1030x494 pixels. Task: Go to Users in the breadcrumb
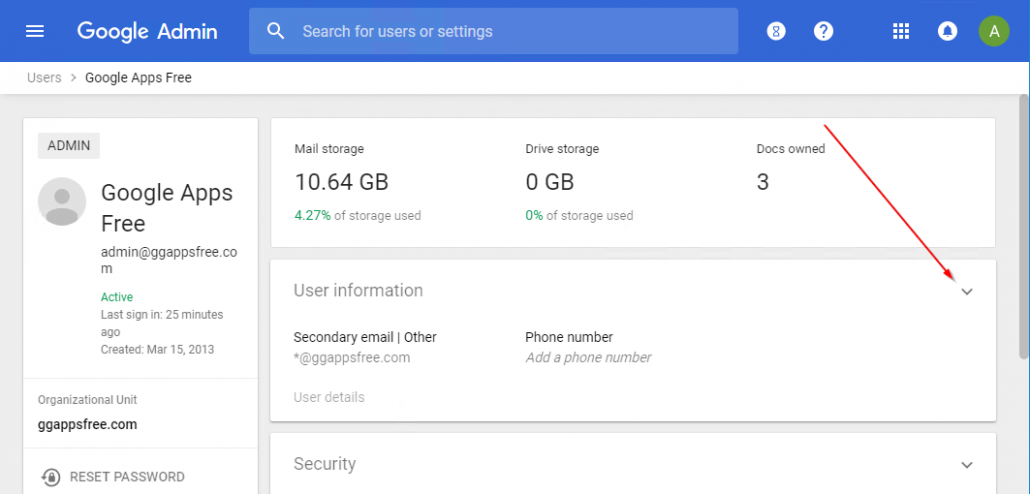pos(44,78)
